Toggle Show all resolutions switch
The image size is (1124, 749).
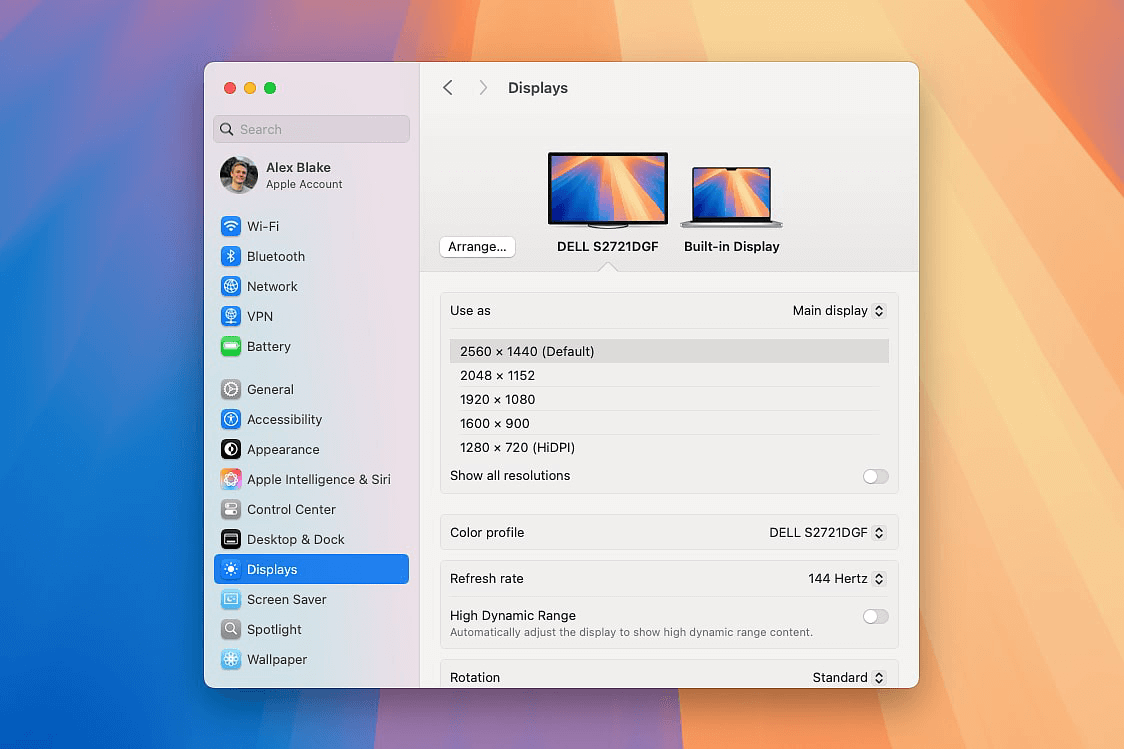click(x=875, y=477)
